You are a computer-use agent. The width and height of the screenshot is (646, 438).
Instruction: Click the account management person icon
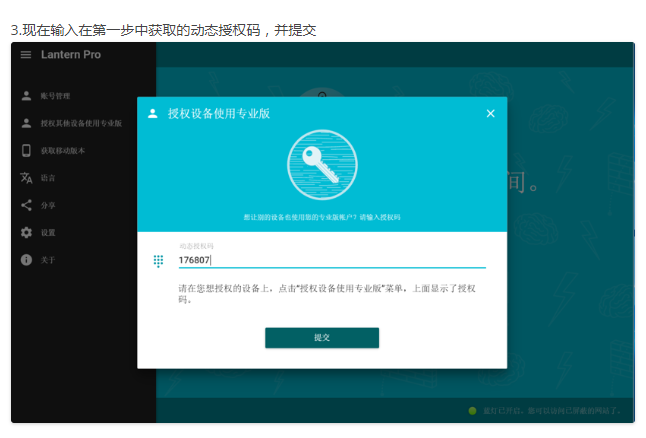tap(26, 96)
